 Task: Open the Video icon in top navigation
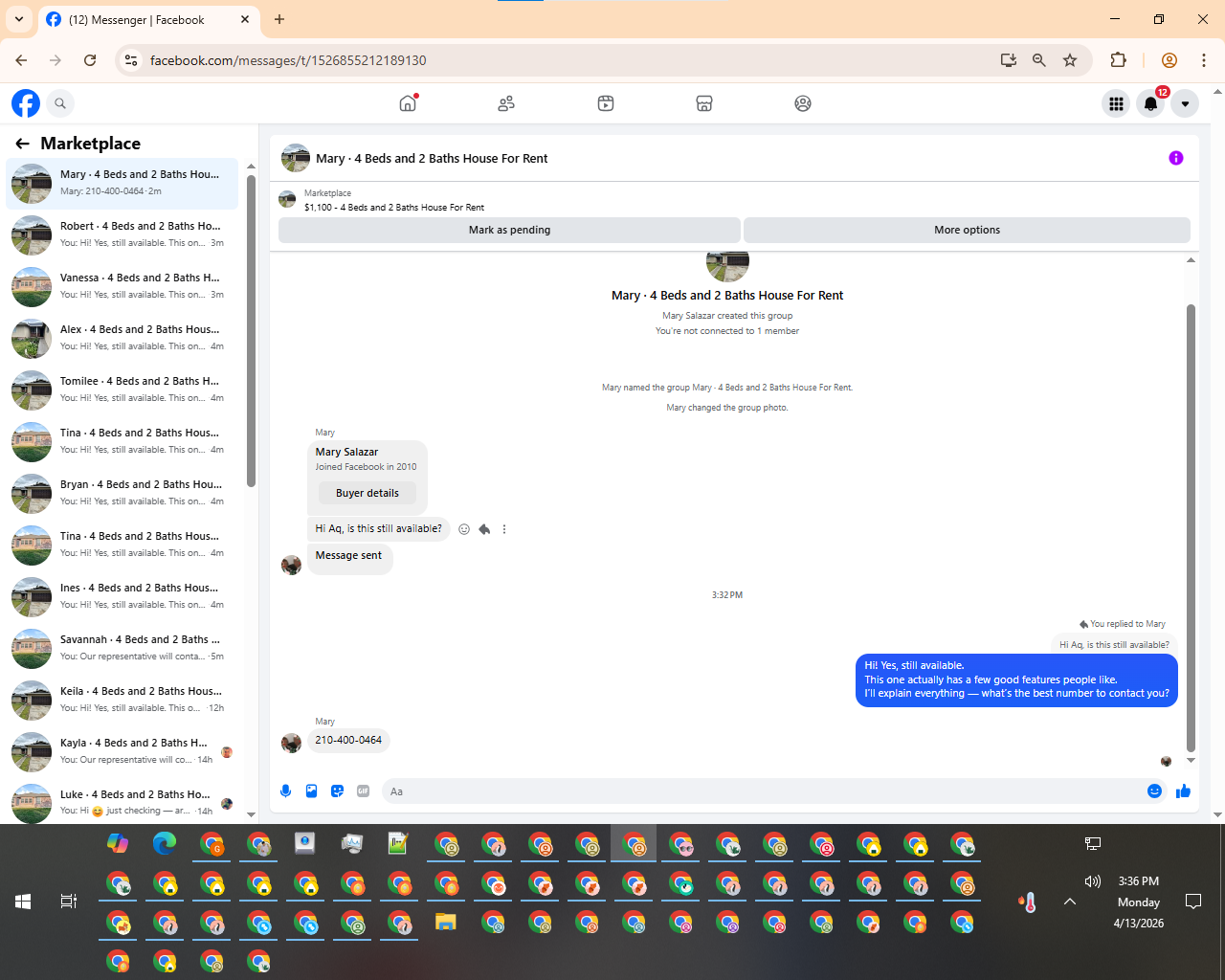[x=606, y=103]
